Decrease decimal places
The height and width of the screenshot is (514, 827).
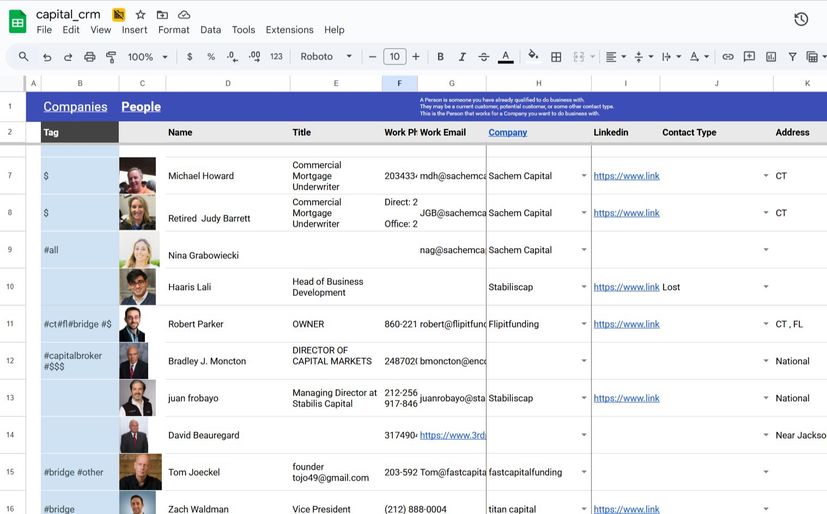[x=232, y=57]
